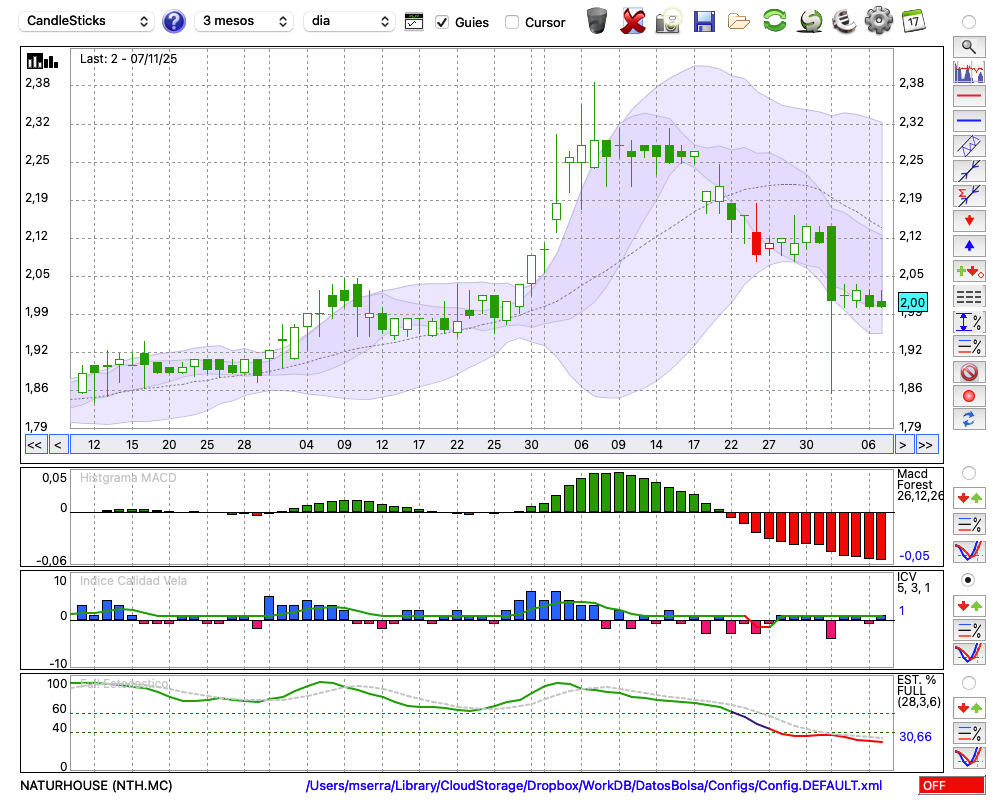The width and height of the screenshot is (1000, 800).
Task: Open the dia interval dropdown
Action: [x=349, y=21]
